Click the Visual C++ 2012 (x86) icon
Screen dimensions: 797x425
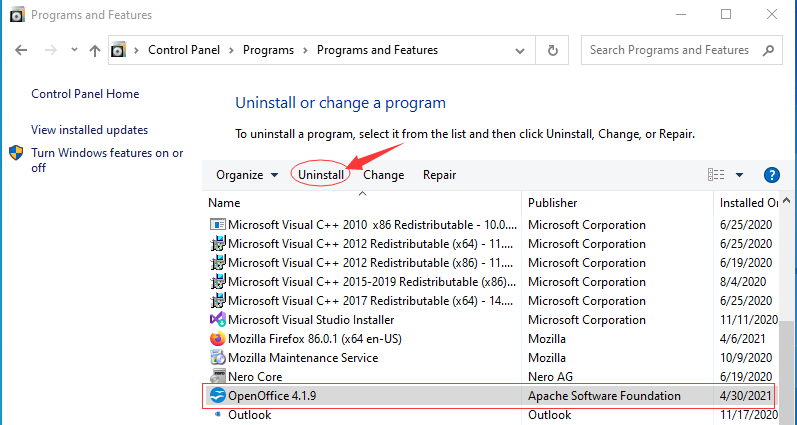218,263
